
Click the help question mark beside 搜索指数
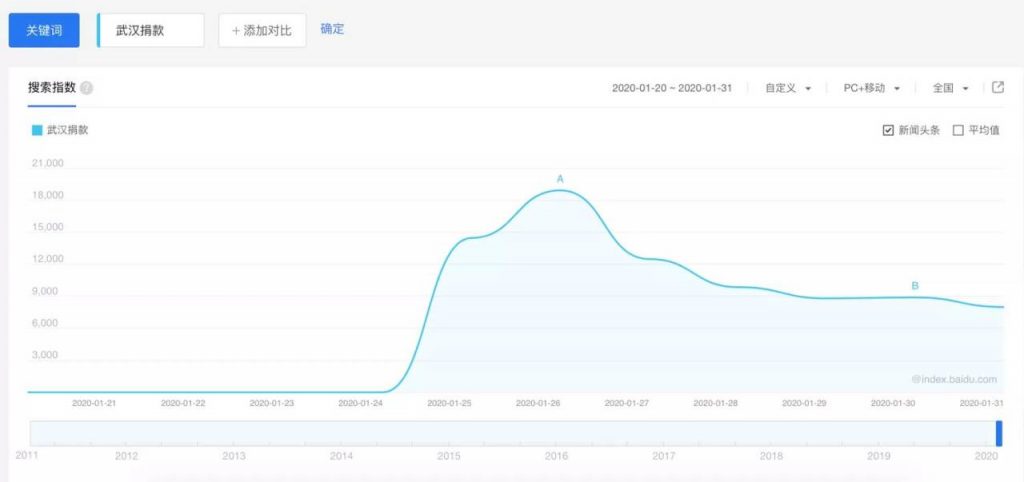(87, 88)
